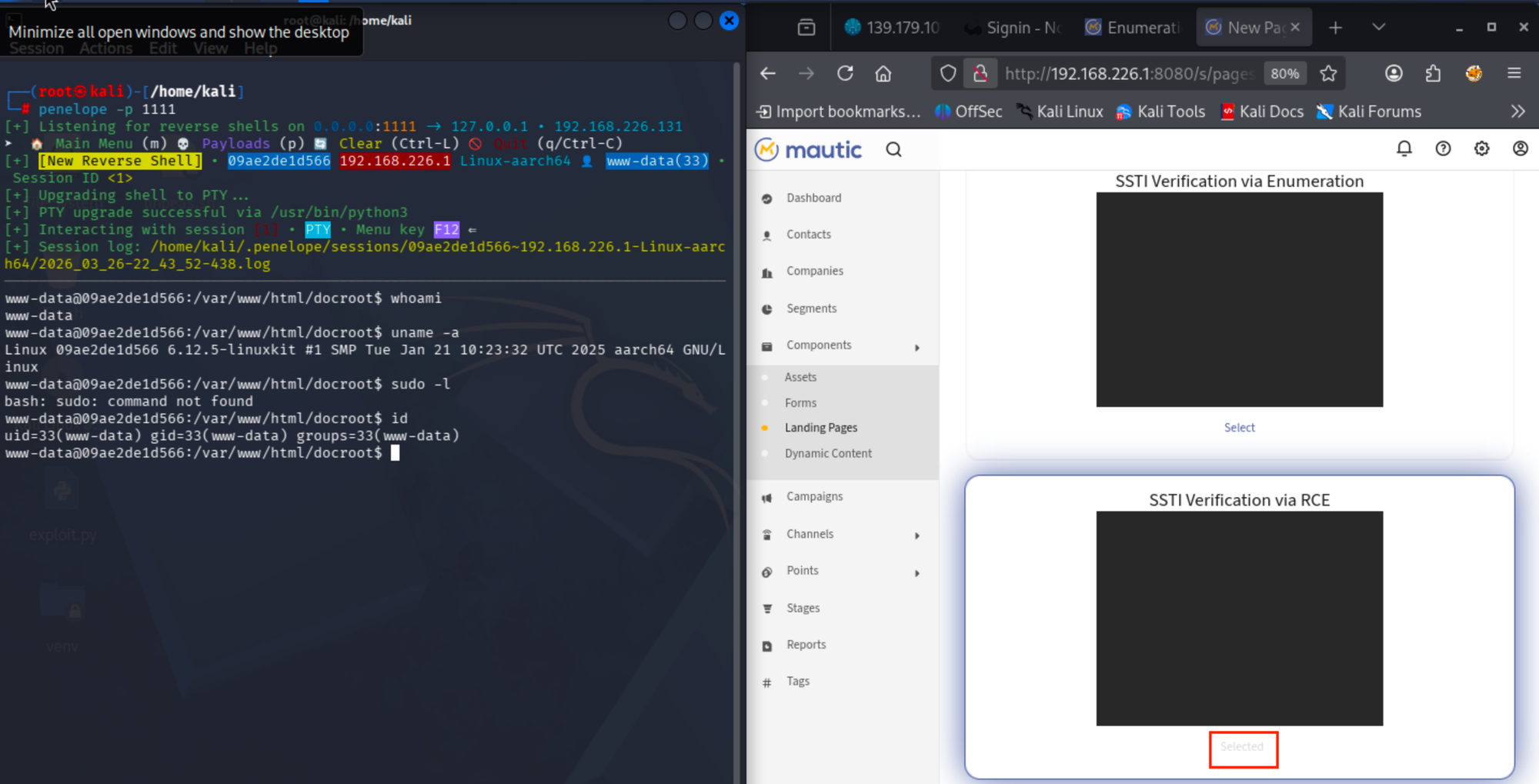This screenshot has height=784, width=1539.
Task: Open Reports in Mautic sidebar
Action: [806, 645]
